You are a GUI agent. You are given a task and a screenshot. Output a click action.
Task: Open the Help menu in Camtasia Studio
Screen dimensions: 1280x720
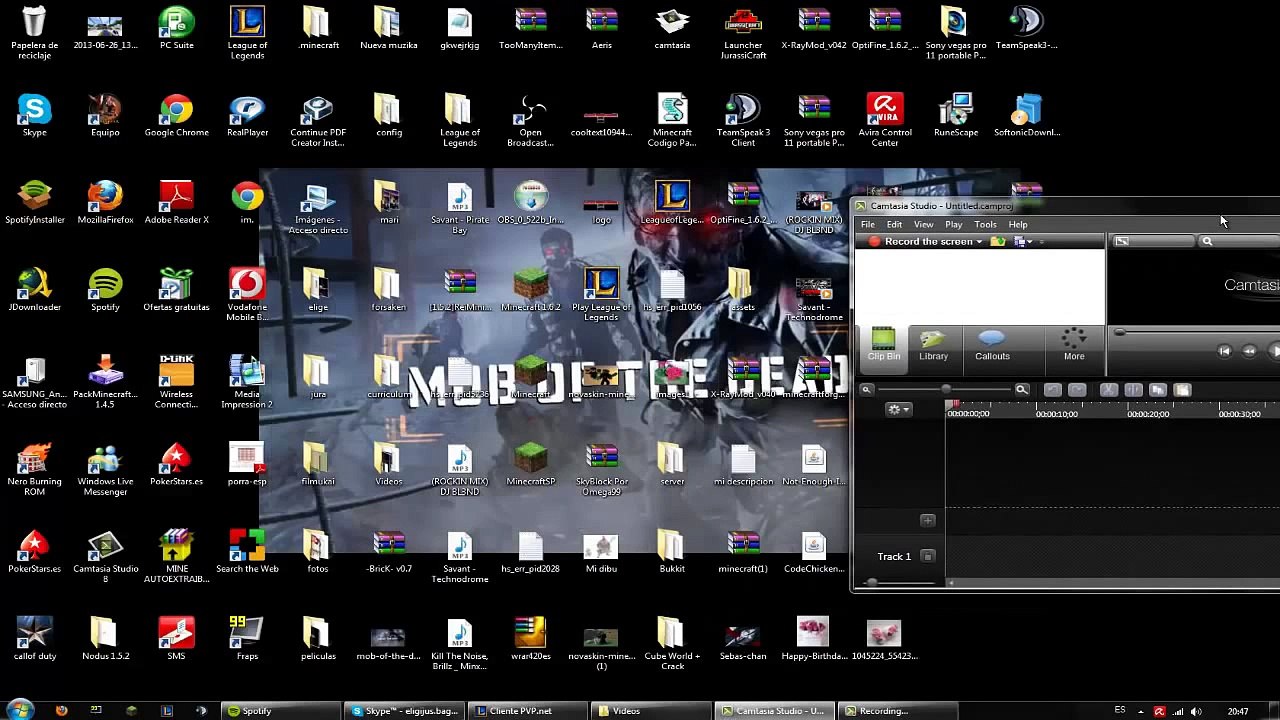[1017, 224]
